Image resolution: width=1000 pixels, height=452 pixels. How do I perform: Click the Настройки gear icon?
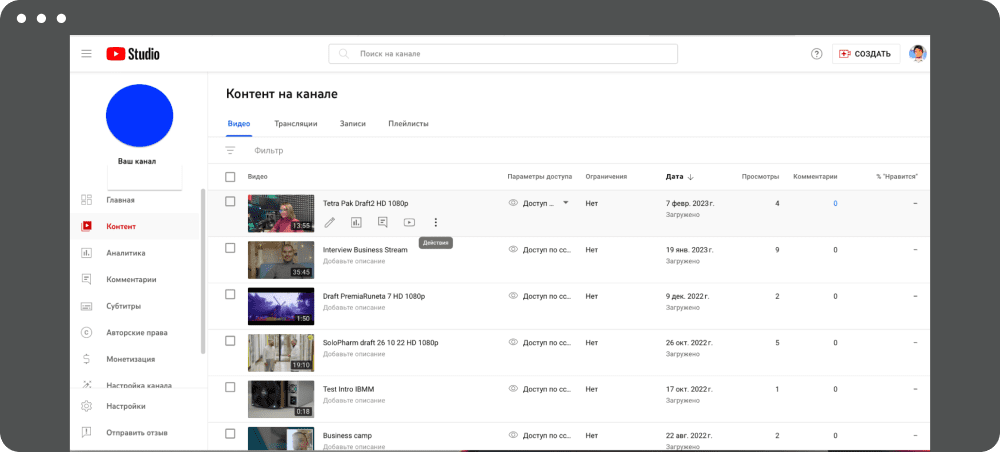tap(87, 406)
